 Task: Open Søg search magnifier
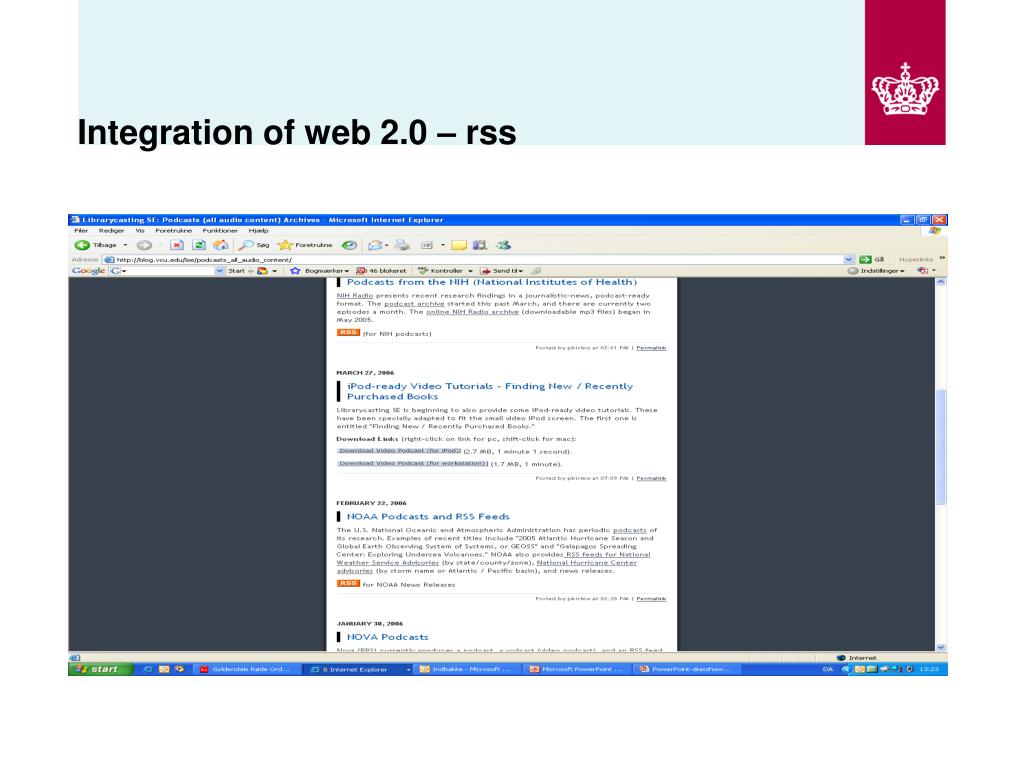click(253, 246)
